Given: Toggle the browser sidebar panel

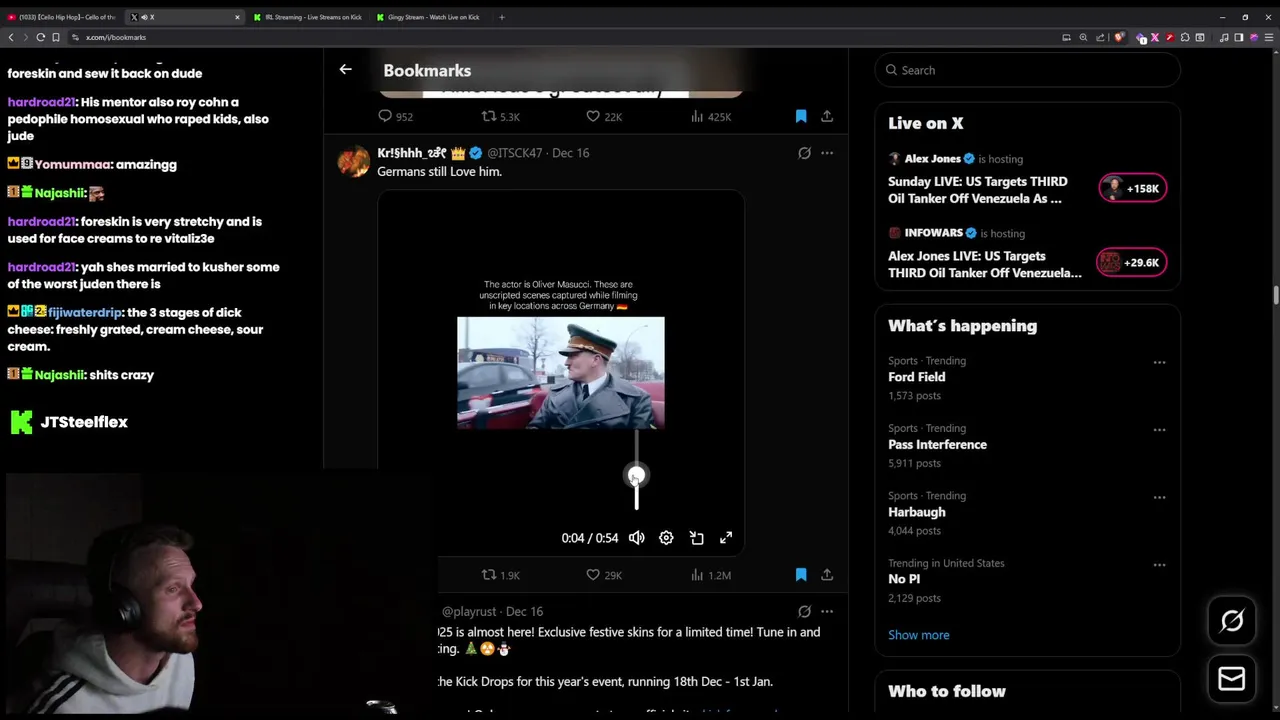Looking at the screenshot, I should pyautogui.click(x=1239, y=37).
